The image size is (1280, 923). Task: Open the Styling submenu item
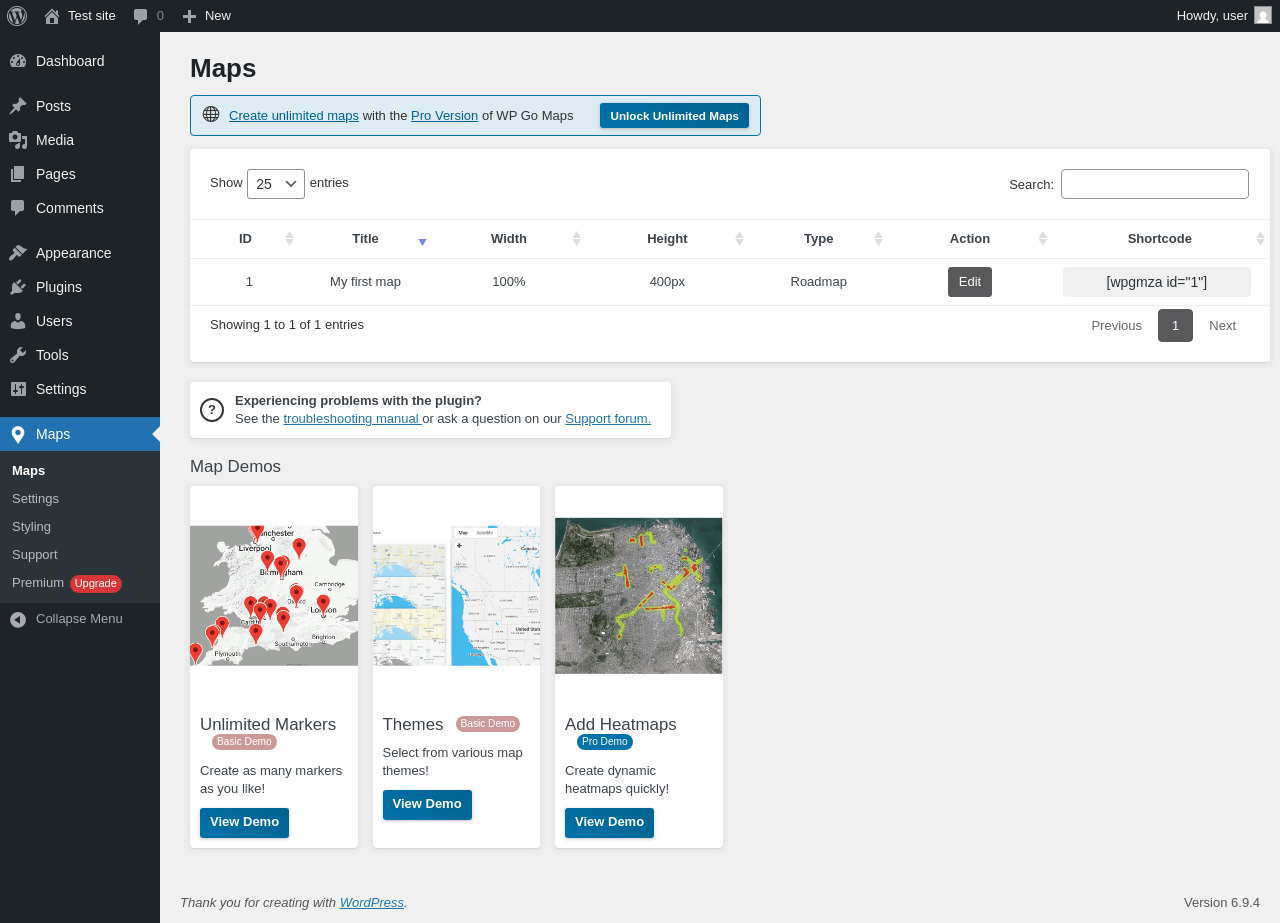(31, 526)
